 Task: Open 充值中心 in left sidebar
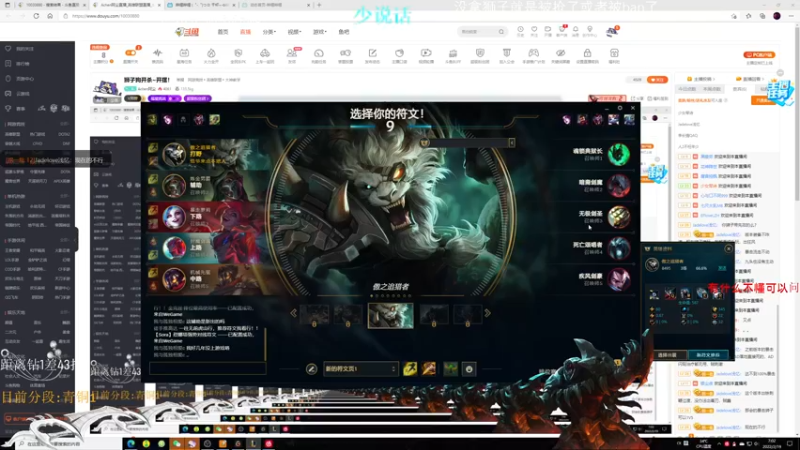(24, 79)
